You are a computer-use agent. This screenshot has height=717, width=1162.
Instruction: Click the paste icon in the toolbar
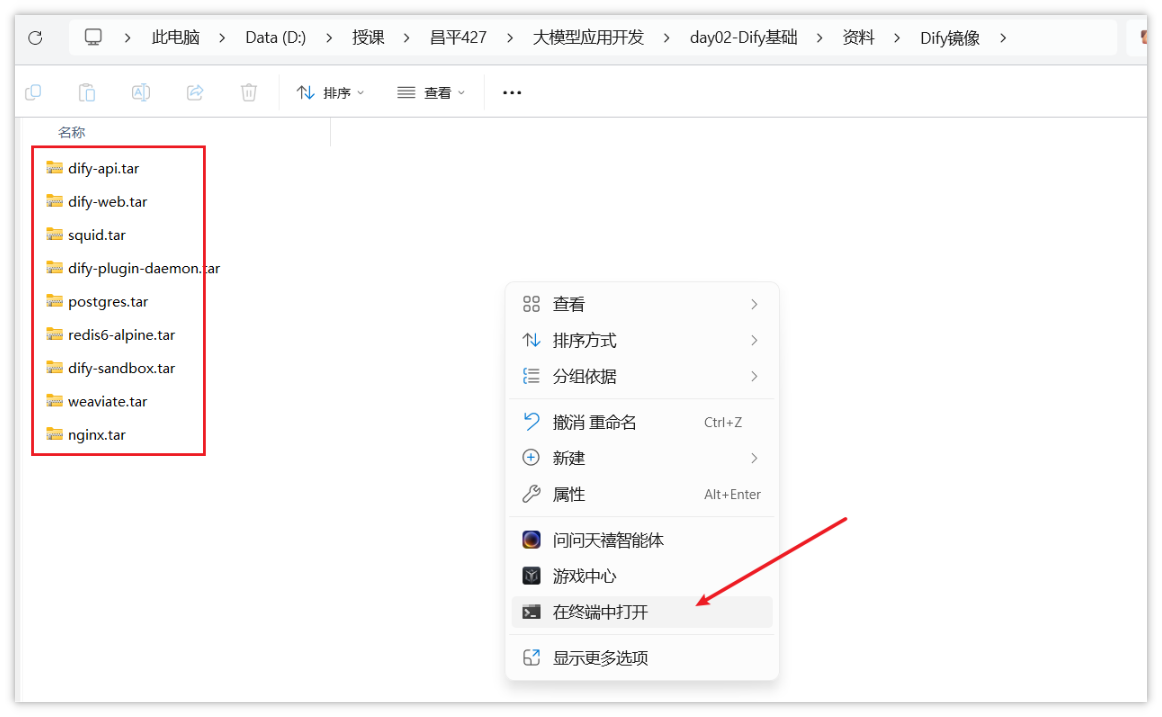87,93
